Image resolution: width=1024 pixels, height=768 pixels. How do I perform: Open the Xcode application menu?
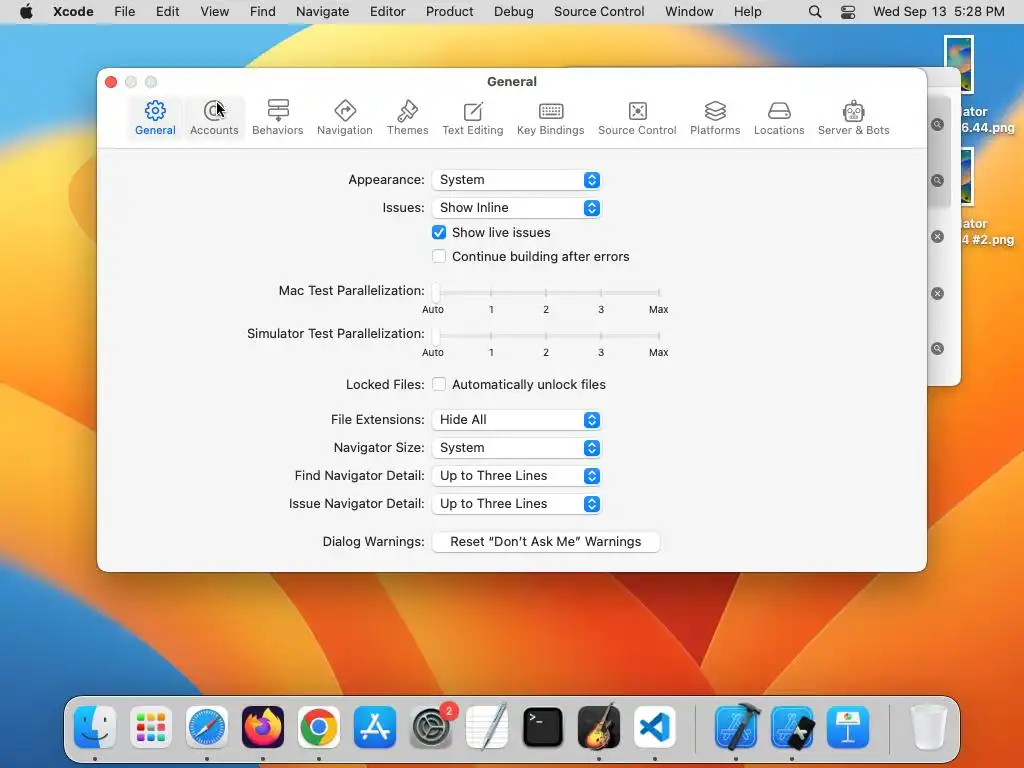(73, 12)
